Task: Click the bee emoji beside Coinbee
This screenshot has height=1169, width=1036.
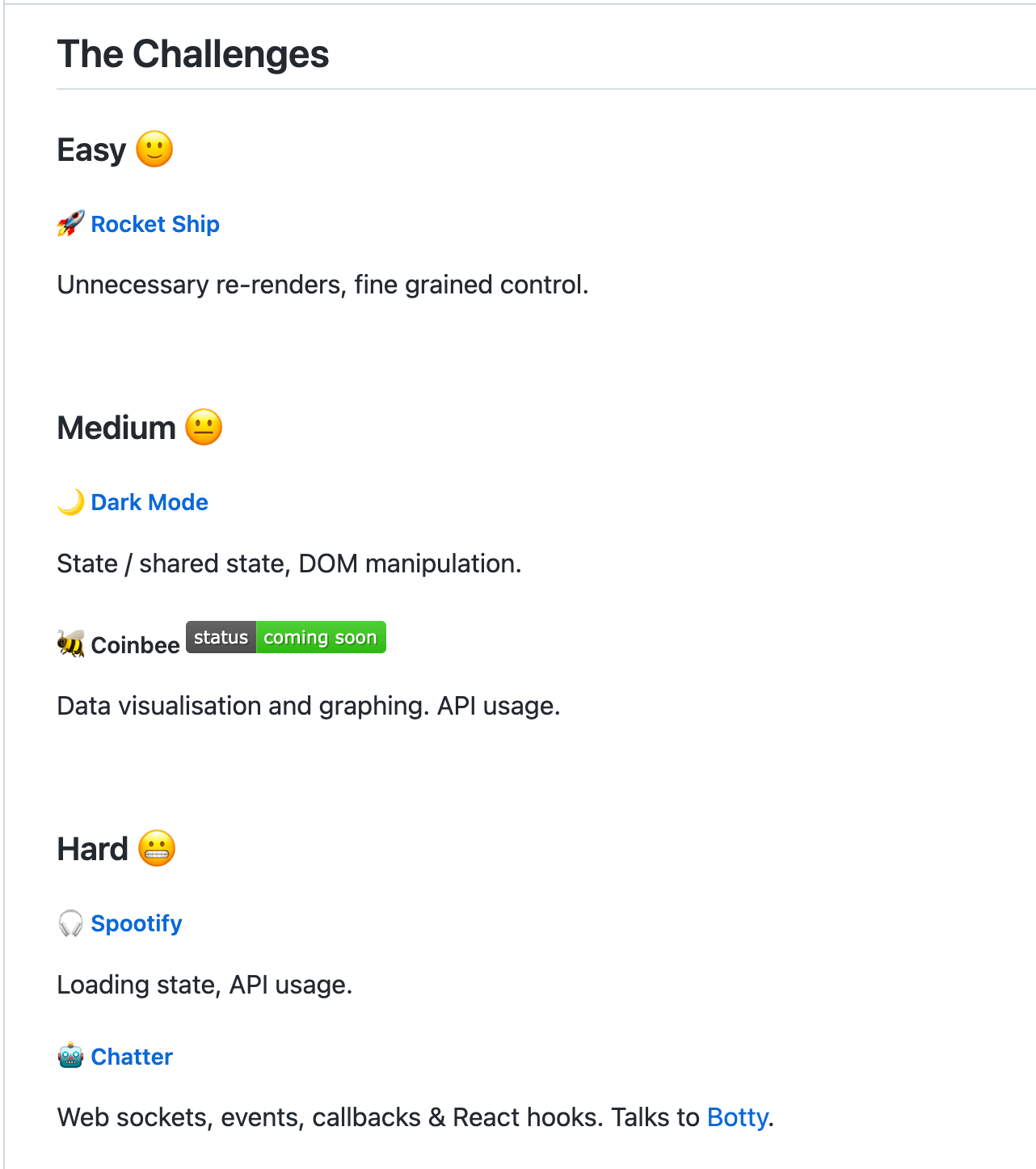Action: click(71, 644)
